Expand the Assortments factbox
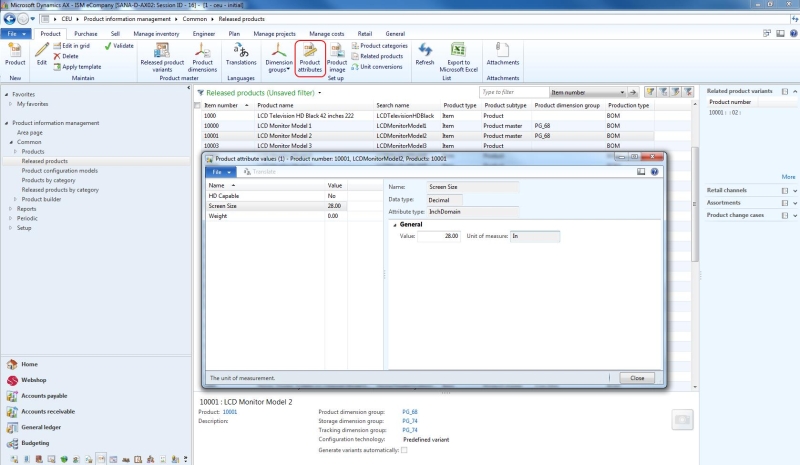800x465 pixels. pyautogui.click(x=795, y=203)
